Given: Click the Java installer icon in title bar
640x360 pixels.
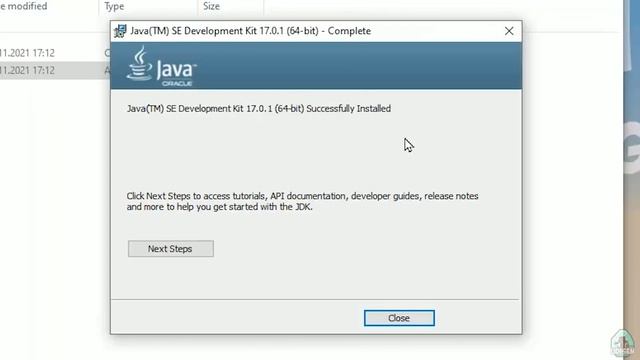Looking at the screenshot, I should tap(120, 31).
